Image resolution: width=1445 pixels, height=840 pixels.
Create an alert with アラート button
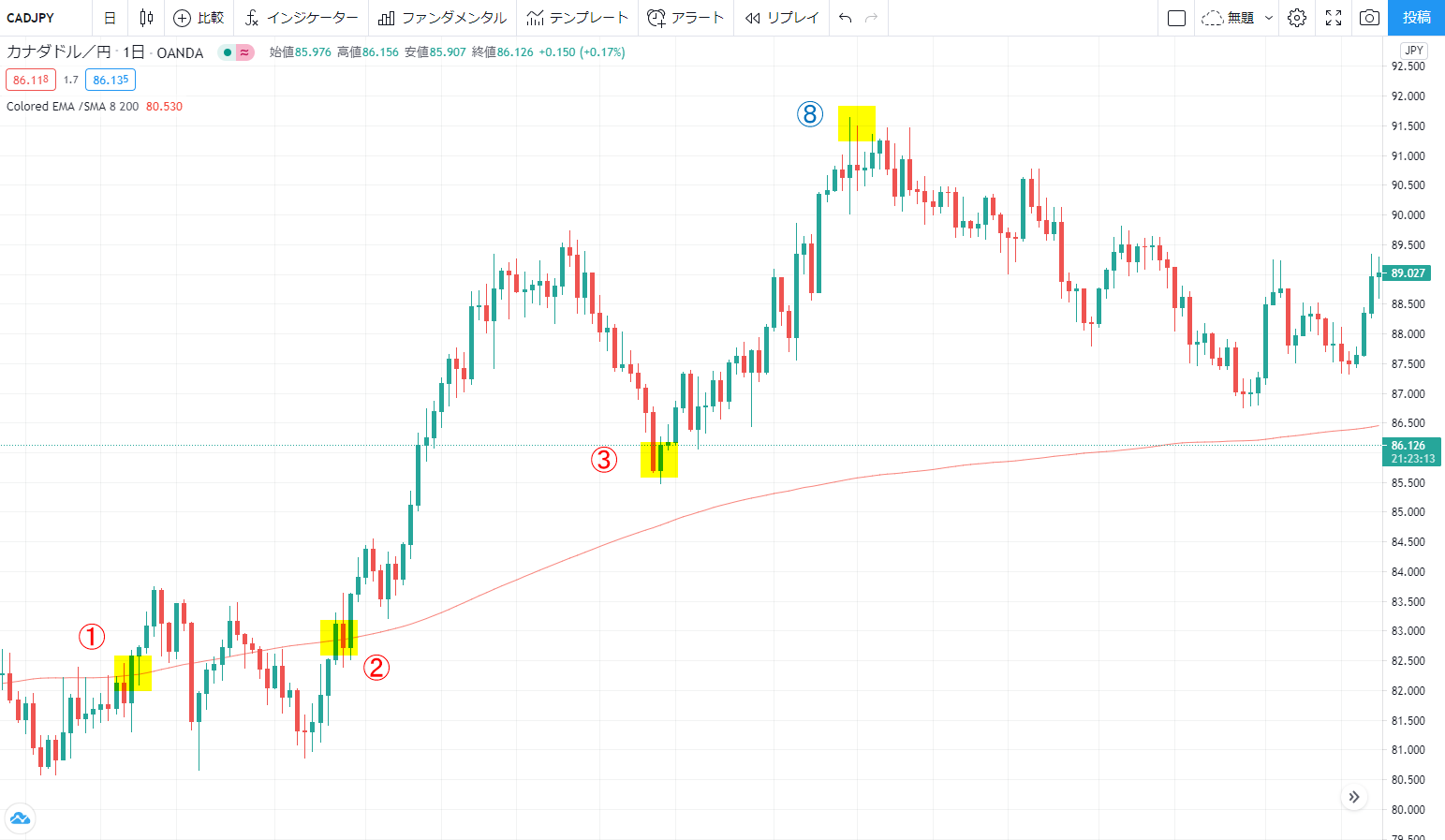coord(686,18)
